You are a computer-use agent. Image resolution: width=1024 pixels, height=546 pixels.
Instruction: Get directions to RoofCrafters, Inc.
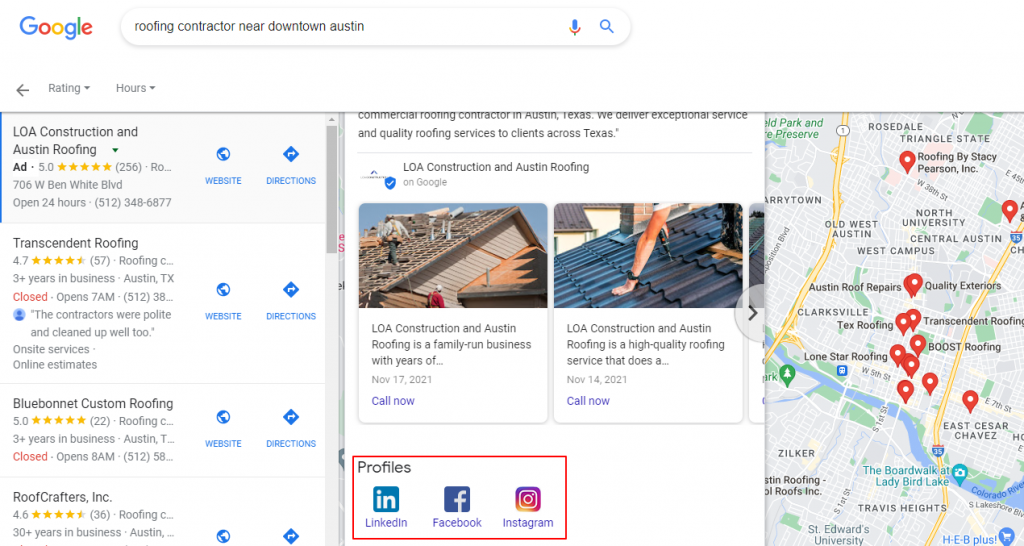(291, 536)
